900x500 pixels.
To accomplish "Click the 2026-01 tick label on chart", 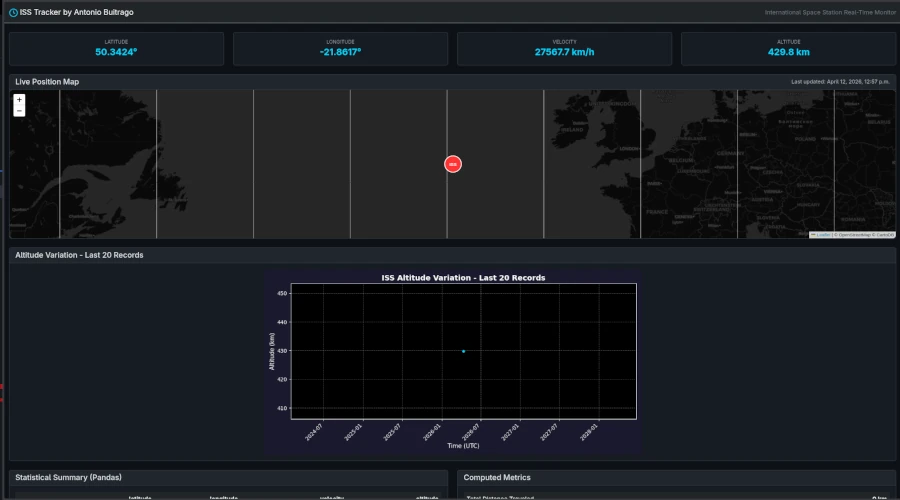I will point(432,432).
